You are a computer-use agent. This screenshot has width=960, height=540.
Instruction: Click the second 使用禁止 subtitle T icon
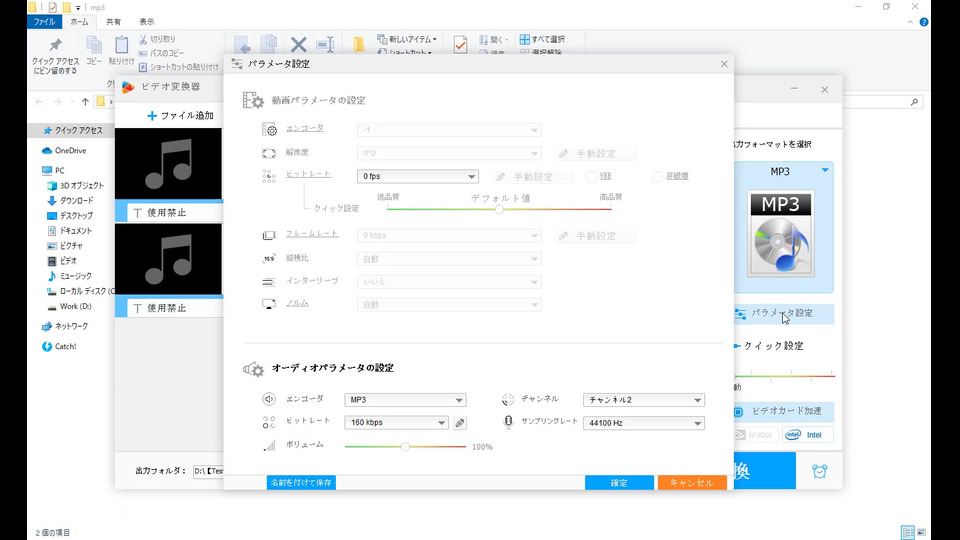click(x=137, y=308)
